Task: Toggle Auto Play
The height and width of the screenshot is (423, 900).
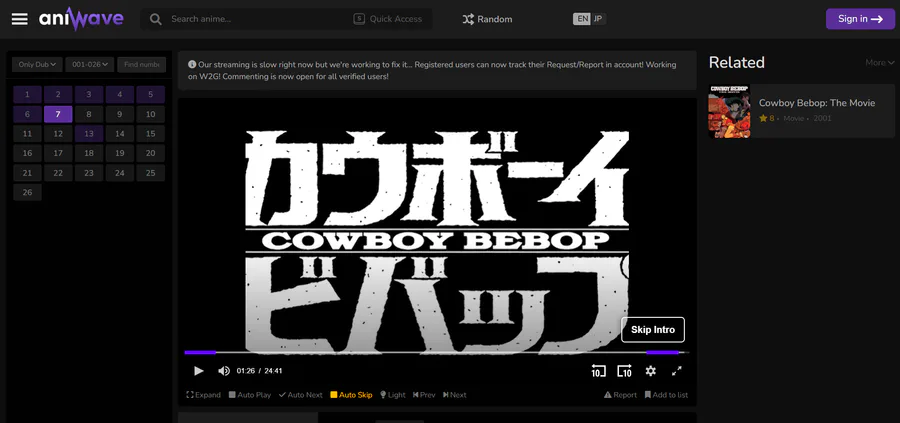Action: pos(250,395)
